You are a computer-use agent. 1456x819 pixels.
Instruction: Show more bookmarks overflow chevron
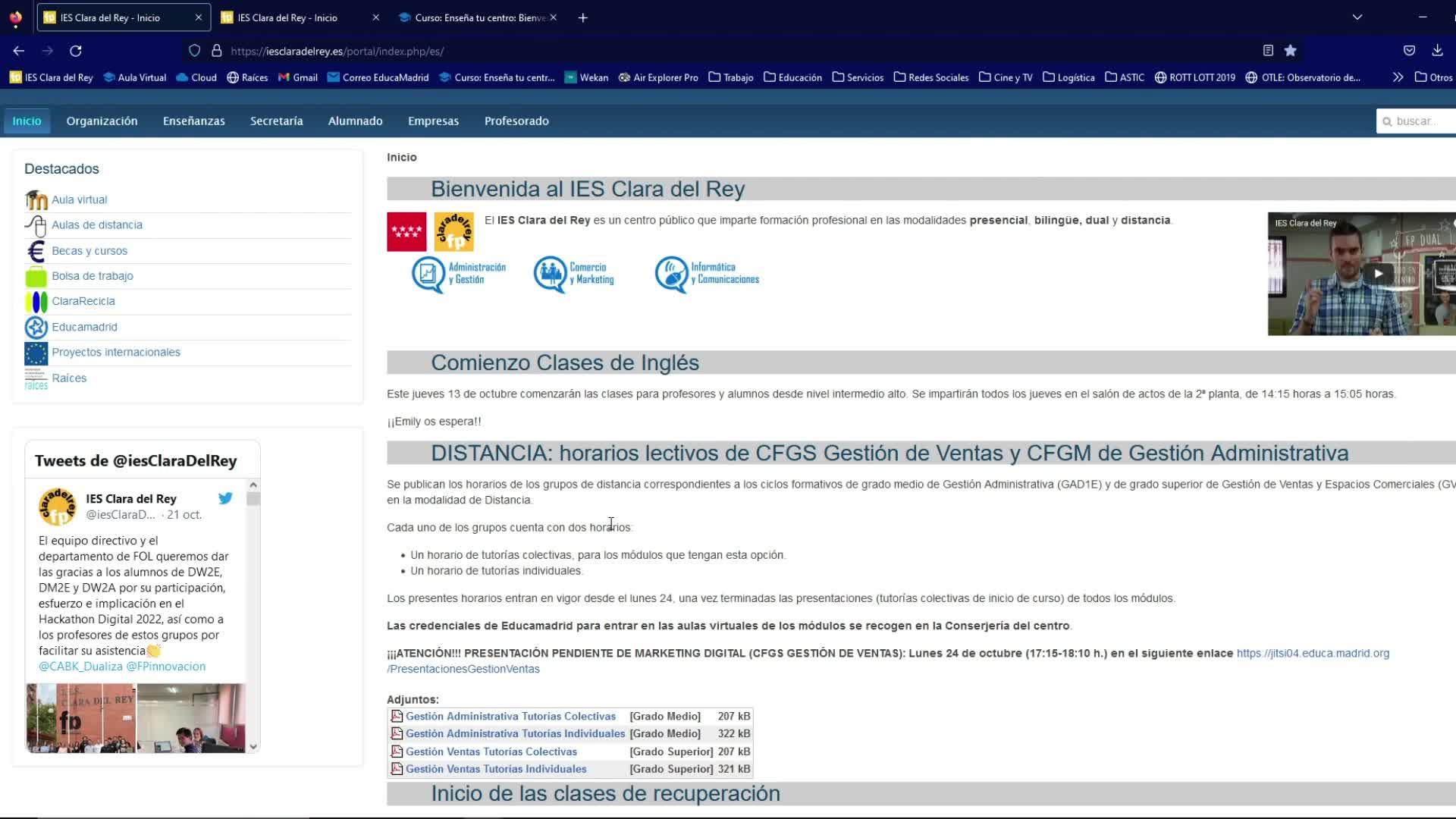1398,77
